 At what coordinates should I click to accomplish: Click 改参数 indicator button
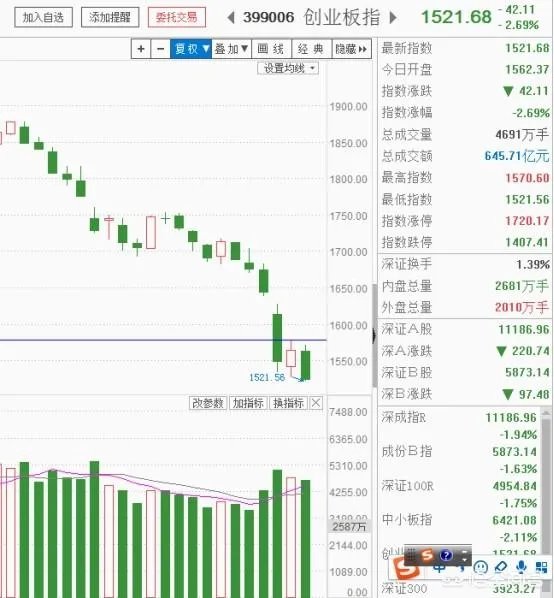point(208,403)
